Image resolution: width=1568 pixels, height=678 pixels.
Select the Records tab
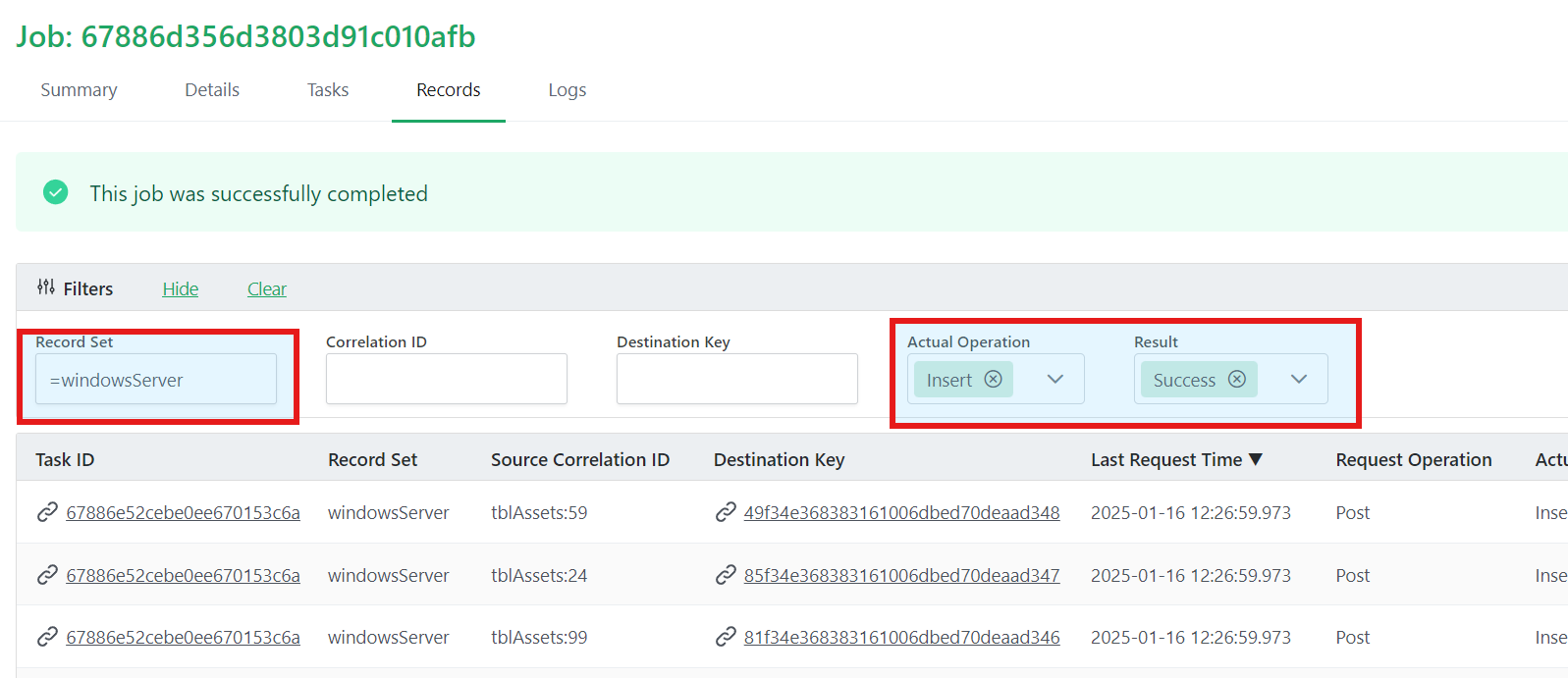(449, 90)
